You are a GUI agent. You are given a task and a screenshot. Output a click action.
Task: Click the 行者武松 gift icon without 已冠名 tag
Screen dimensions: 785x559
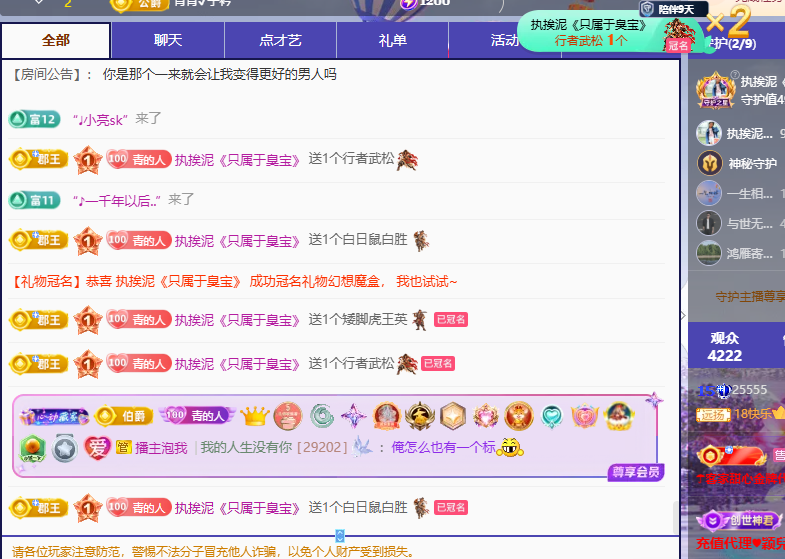coord(408,160)
